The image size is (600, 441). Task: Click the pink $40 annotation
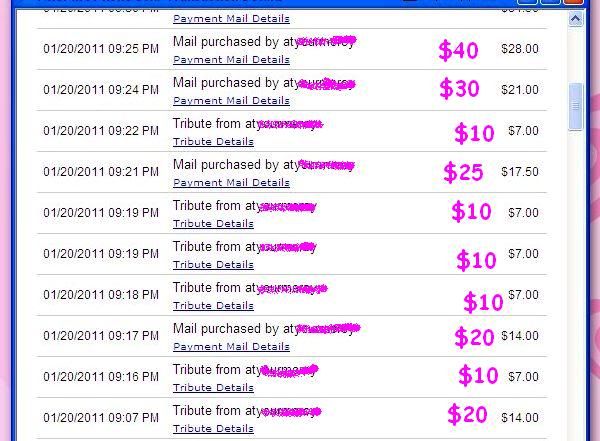[x=458, y=51]
